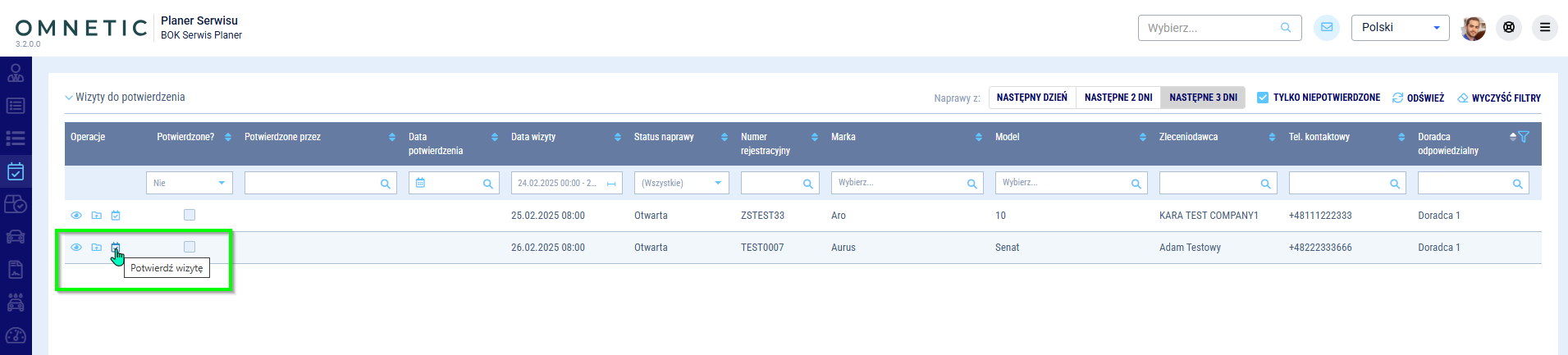Confirm visit icon for ZSTEST33 row
Screen dimensions: 1568x355
(116, 216)
